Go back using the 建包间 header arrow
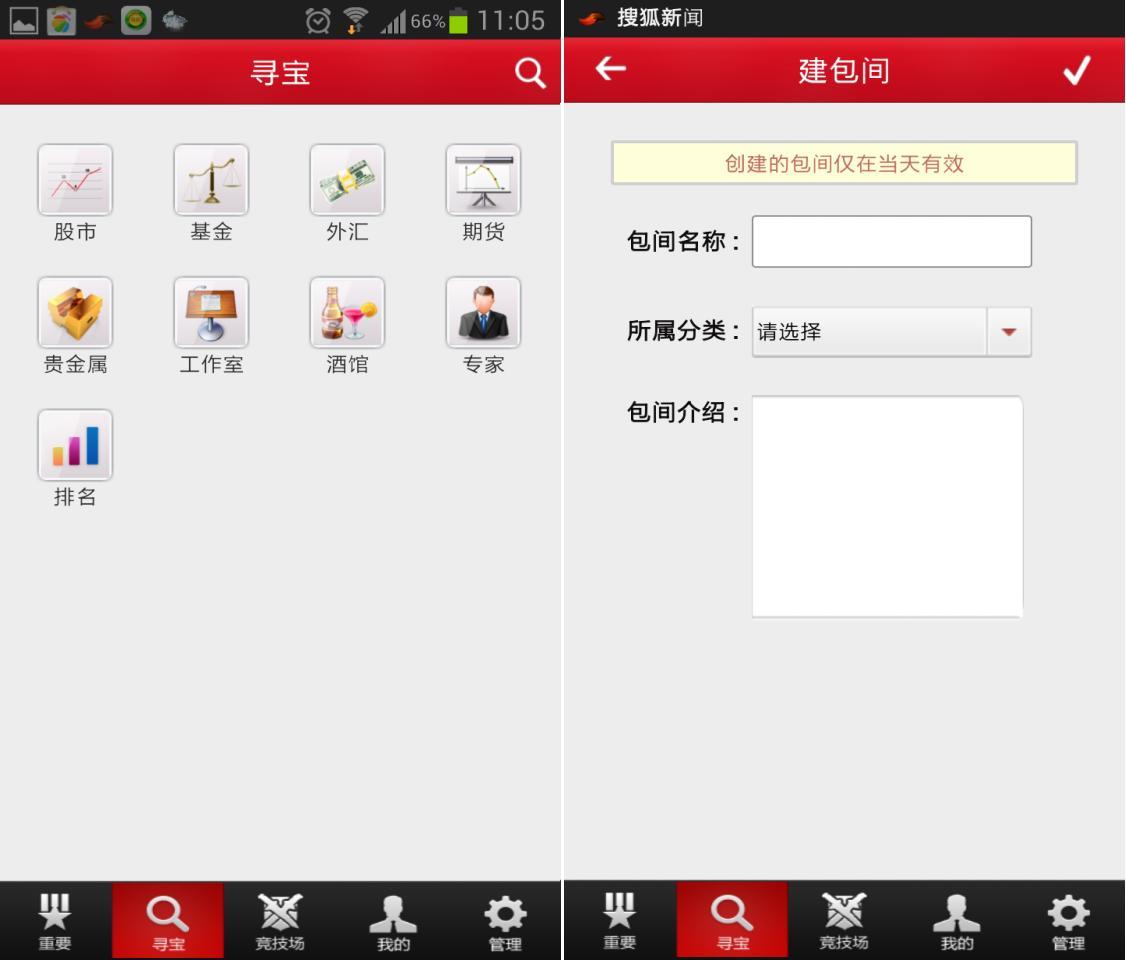The image size is (1126, 960). coord(610,69)
